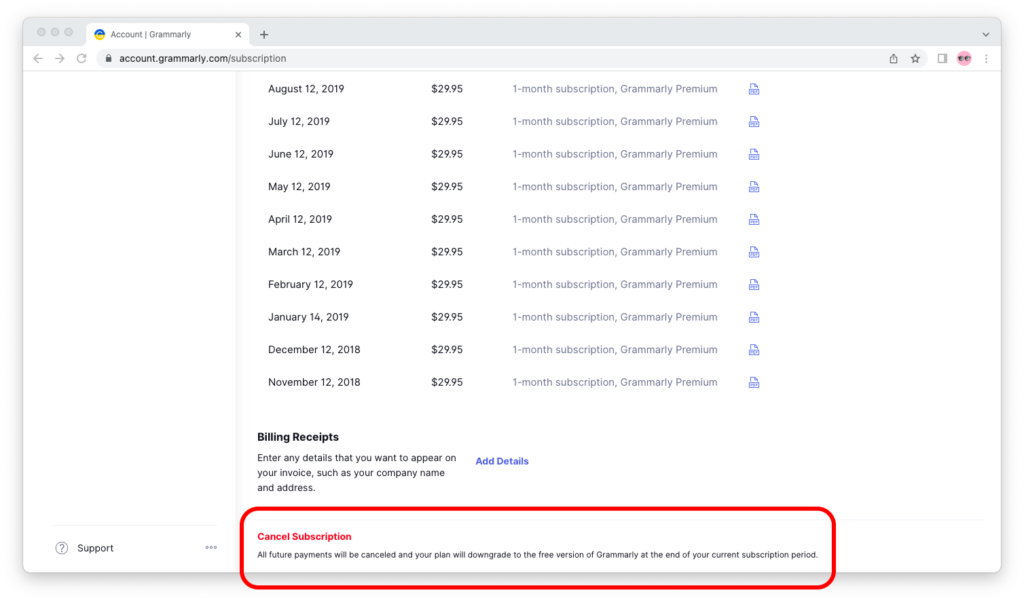Image resolution: width=1024 pixels, height=601 pixels.
Task: Click the share icon in address bar
Action: [x=893, y=58]
